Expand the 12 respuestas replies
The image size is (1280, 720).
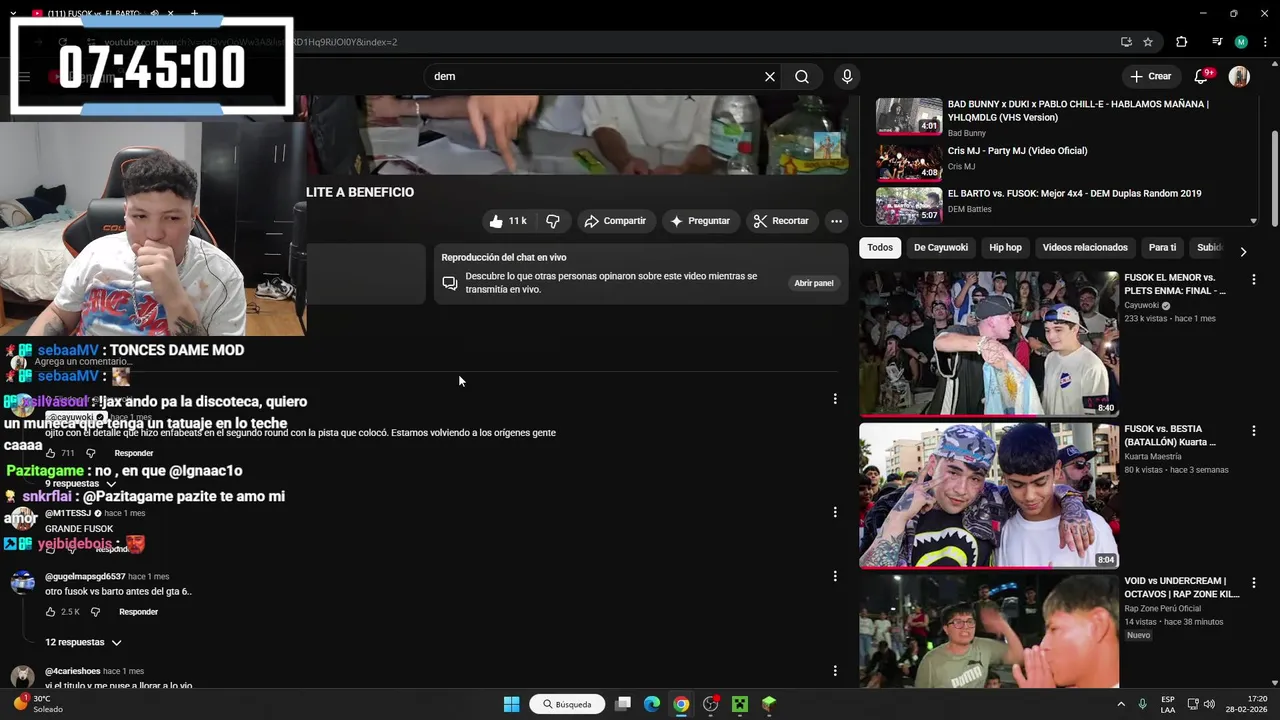pyautogui.click(x=83, y=642)
